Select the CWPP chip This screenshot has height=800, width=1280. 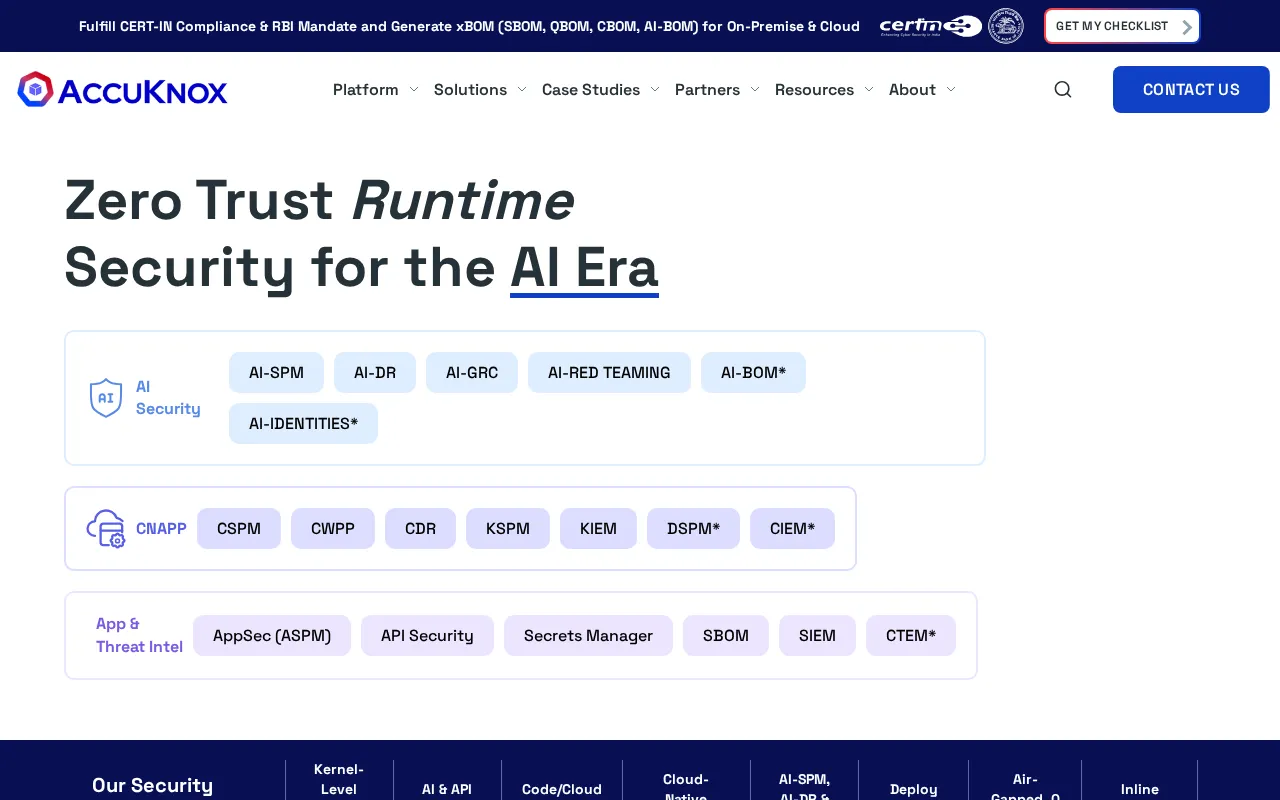coord(333,529)
